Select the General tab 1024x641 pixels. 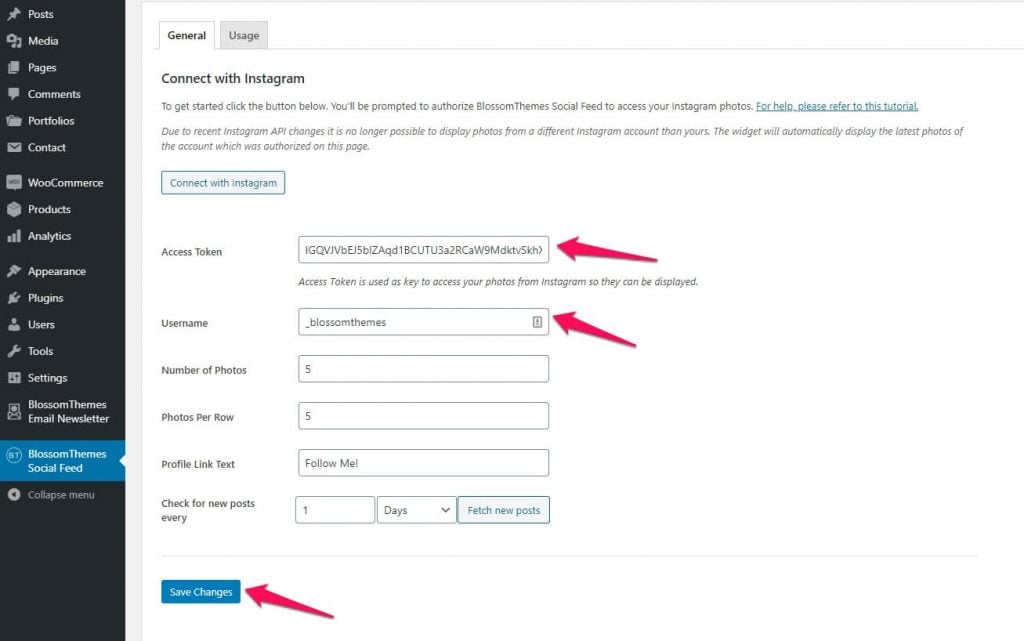186,34
